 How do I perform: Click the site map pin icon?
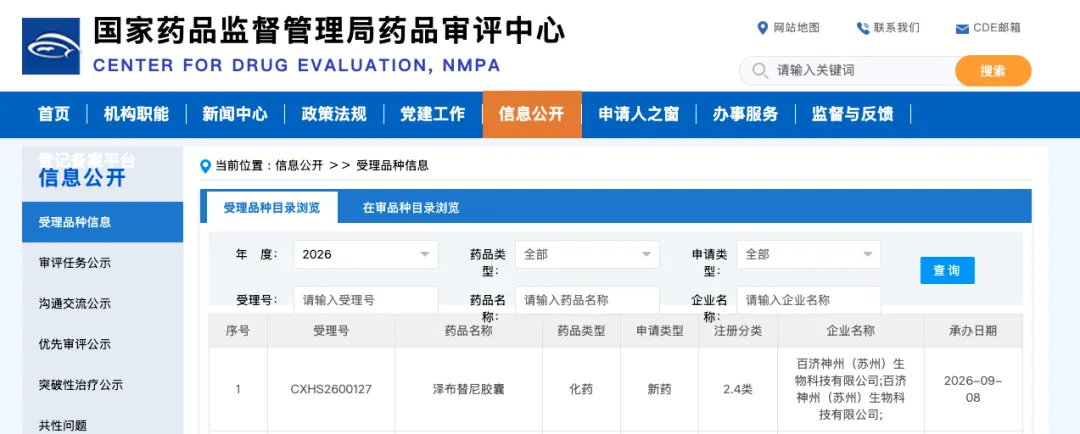(762, 28)
